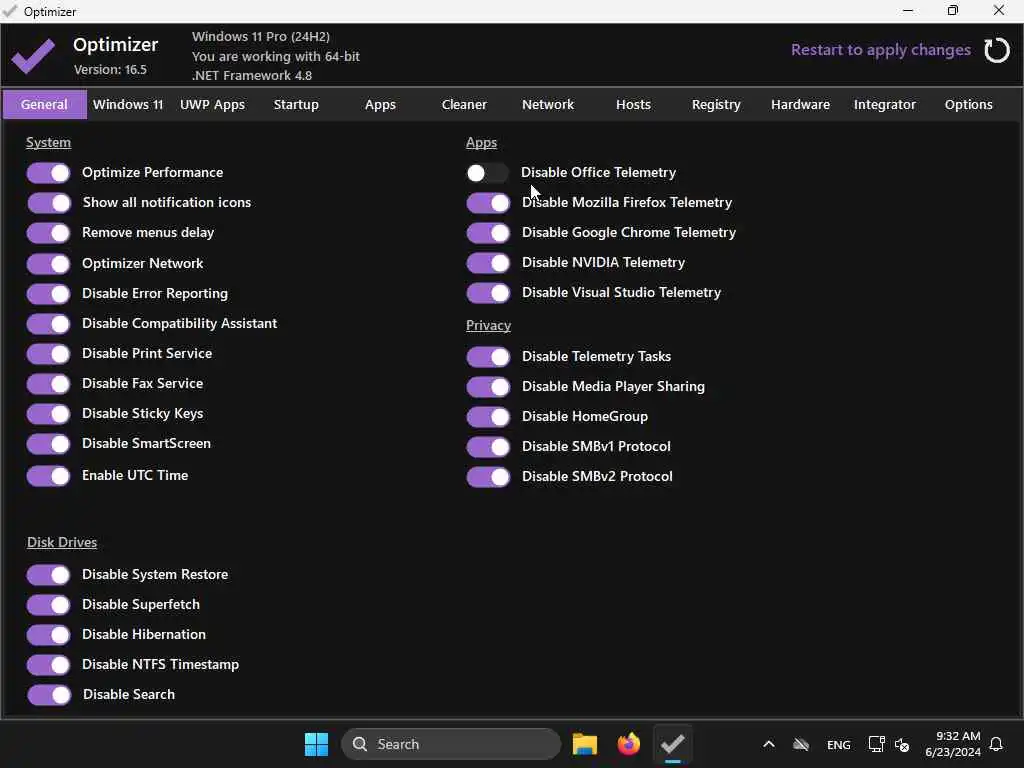The image size is (1024, 768).
Task: Enable Disable Office Telemetry switch
Action: coord(487,173)
